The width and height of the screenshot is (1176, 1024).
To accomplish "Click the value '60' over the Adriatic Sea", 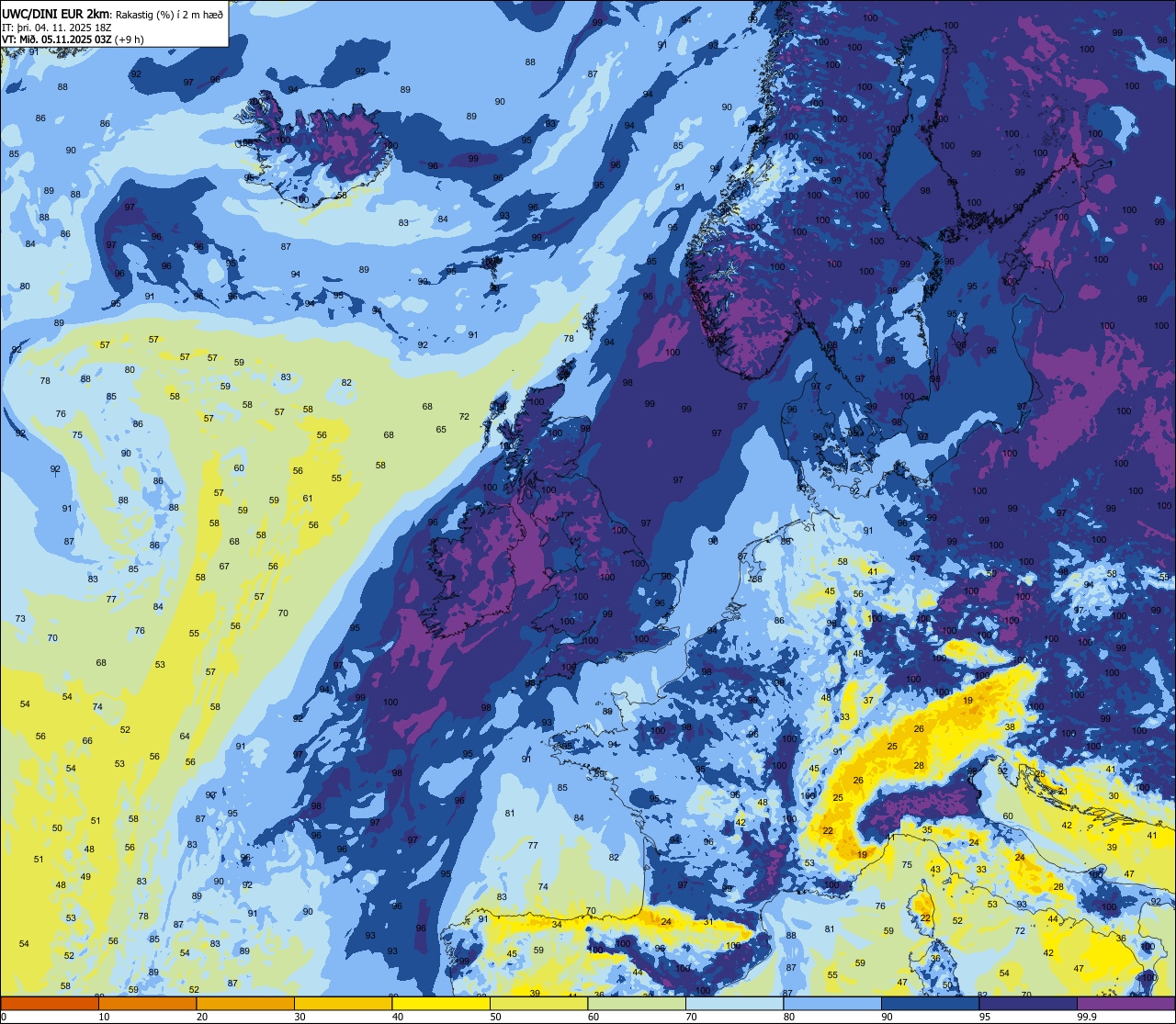I will pyautogui.click(x=1007, y=816).
